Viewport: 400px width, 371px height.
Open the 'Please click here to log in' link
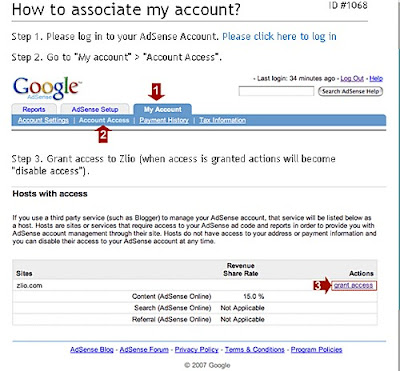(279, 36)
